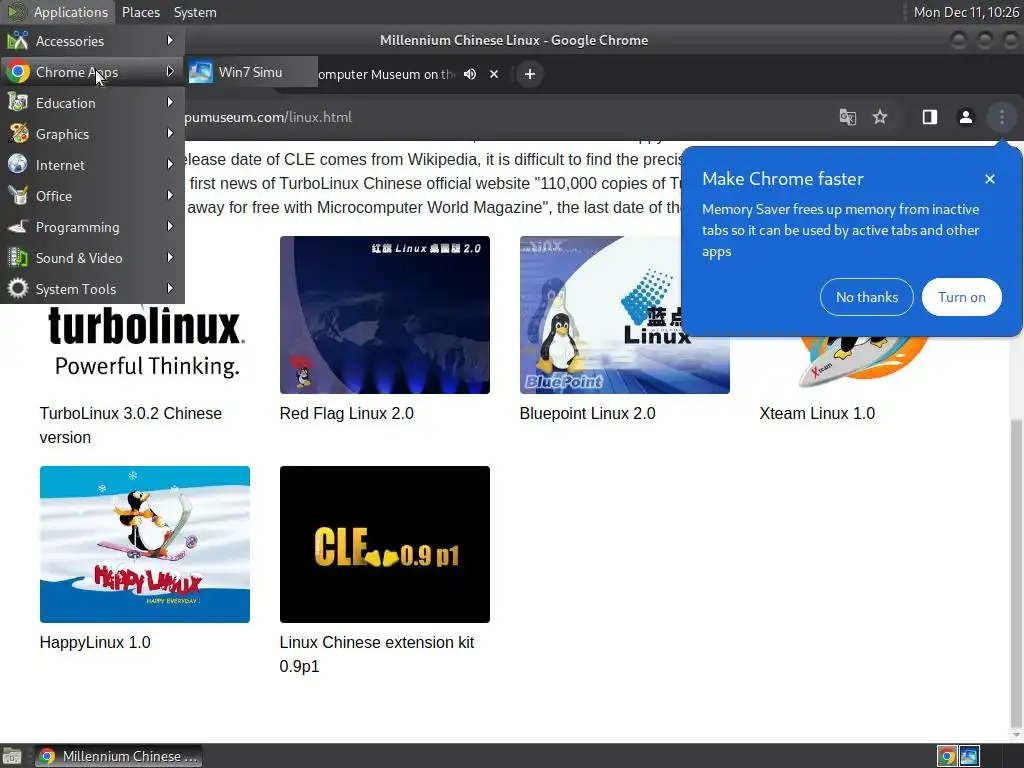Expand the Programming submenu arrow
The image size is (1024, 768).
click(170, 227)
